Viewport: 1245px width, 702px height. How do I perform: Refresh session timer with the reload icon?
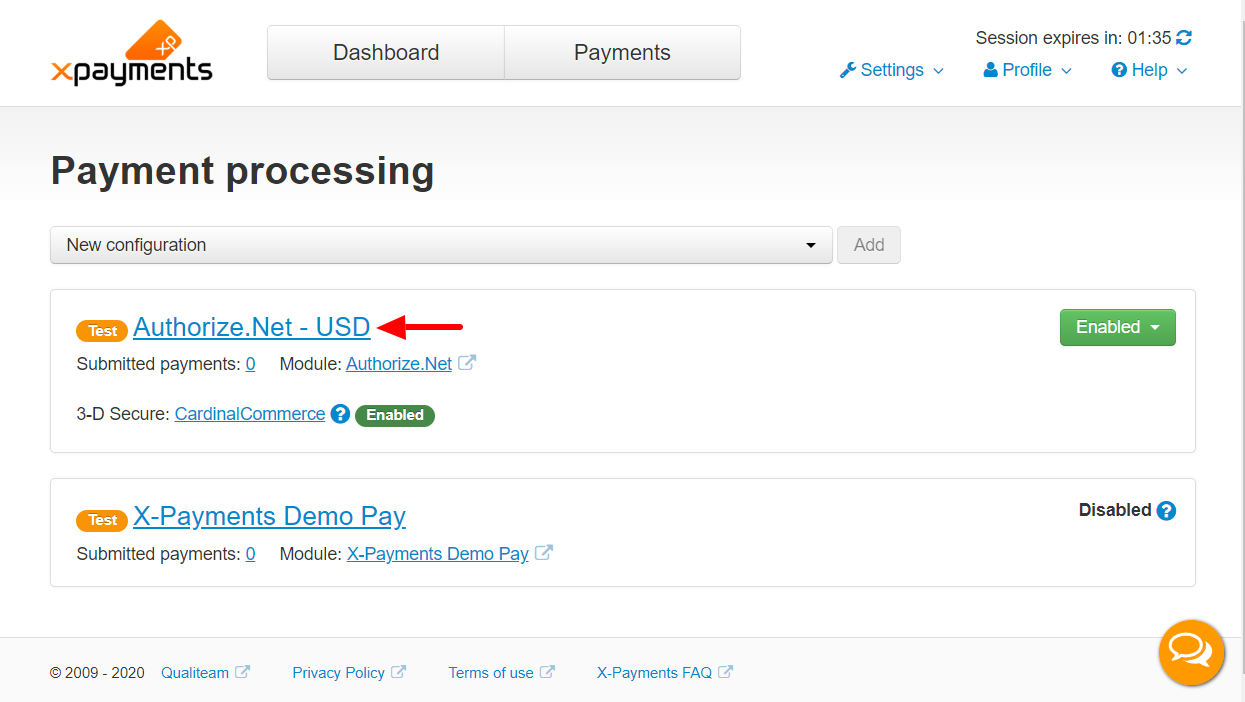[1184, 38]
